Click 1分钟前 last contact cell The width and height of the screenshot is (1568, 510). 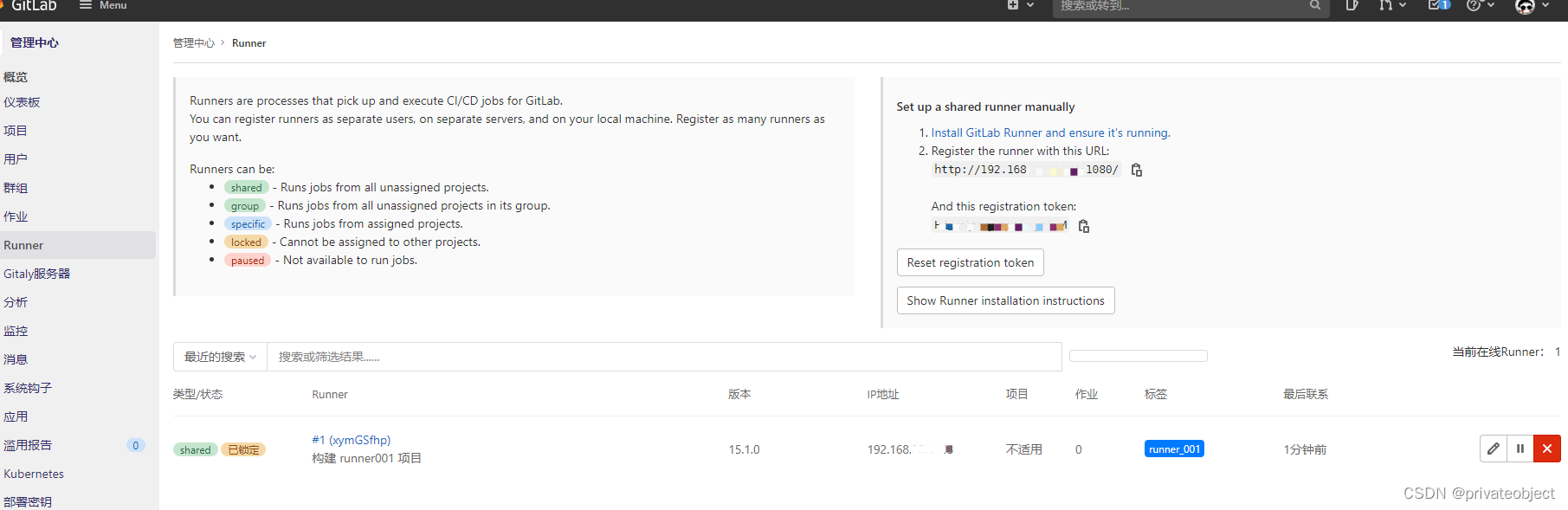pos(1305,449)
